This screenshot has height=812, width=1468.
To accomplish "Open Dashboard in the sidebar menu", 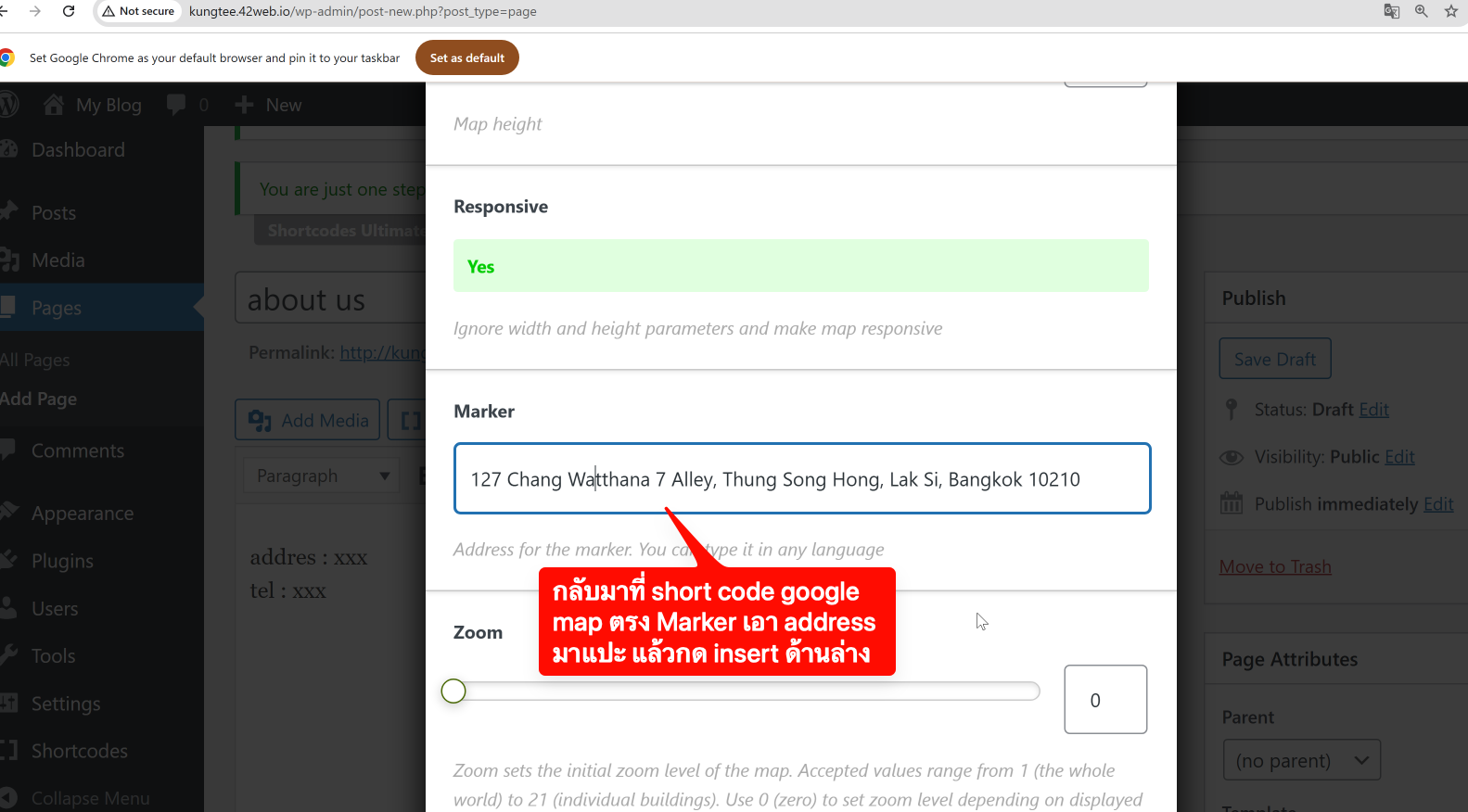I will pos(78,150).
